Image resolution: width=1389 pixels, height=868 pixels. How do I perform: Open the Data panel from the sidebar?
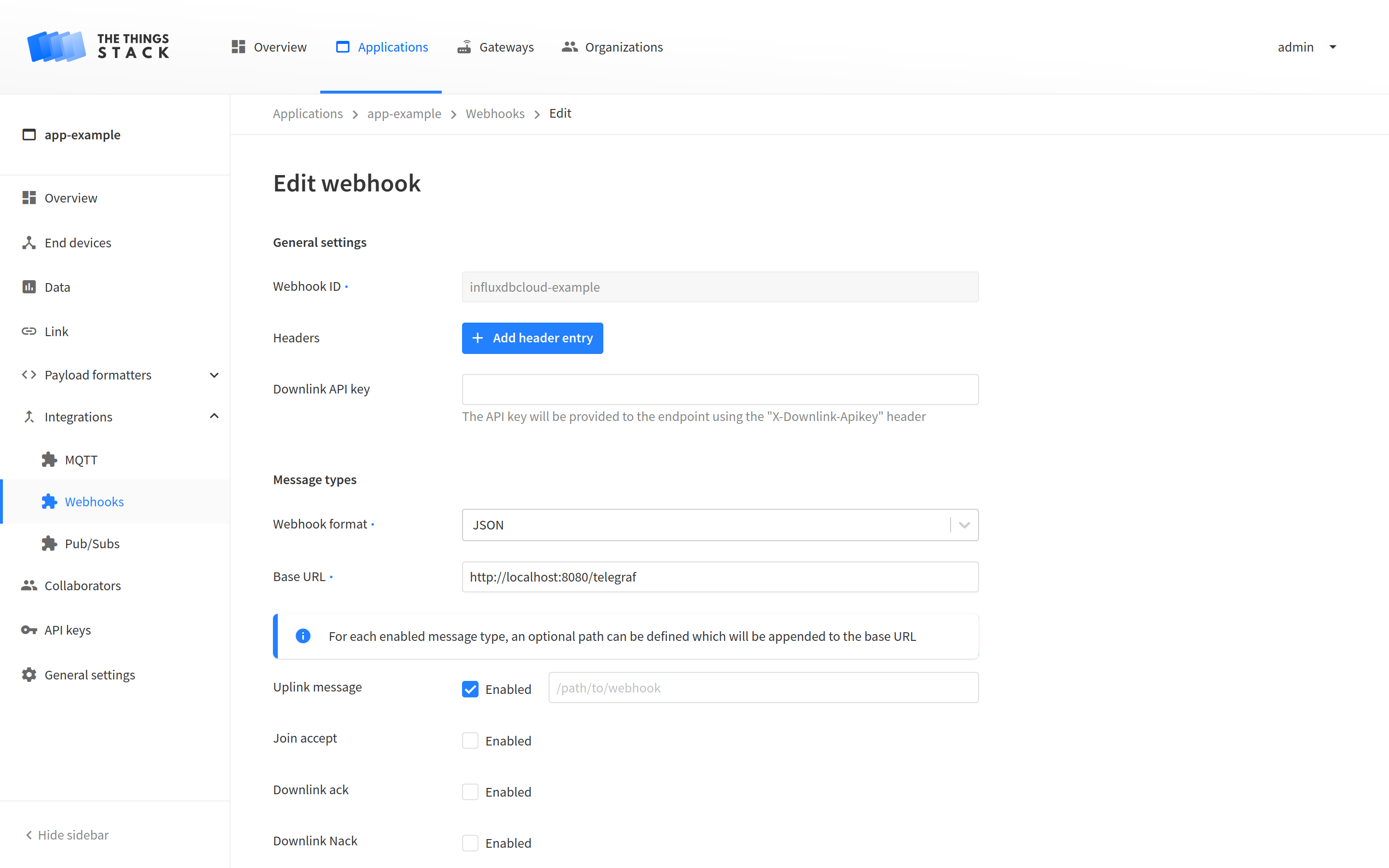pyautogui.click(x=57, y=286)
